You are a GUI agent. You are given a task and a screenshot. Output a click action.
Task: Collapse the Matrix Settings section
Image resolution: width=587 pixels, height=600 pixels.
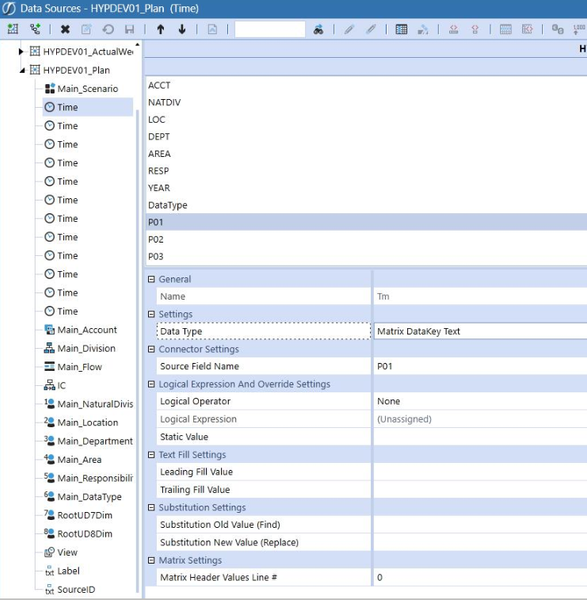click(x=152, y=561)
